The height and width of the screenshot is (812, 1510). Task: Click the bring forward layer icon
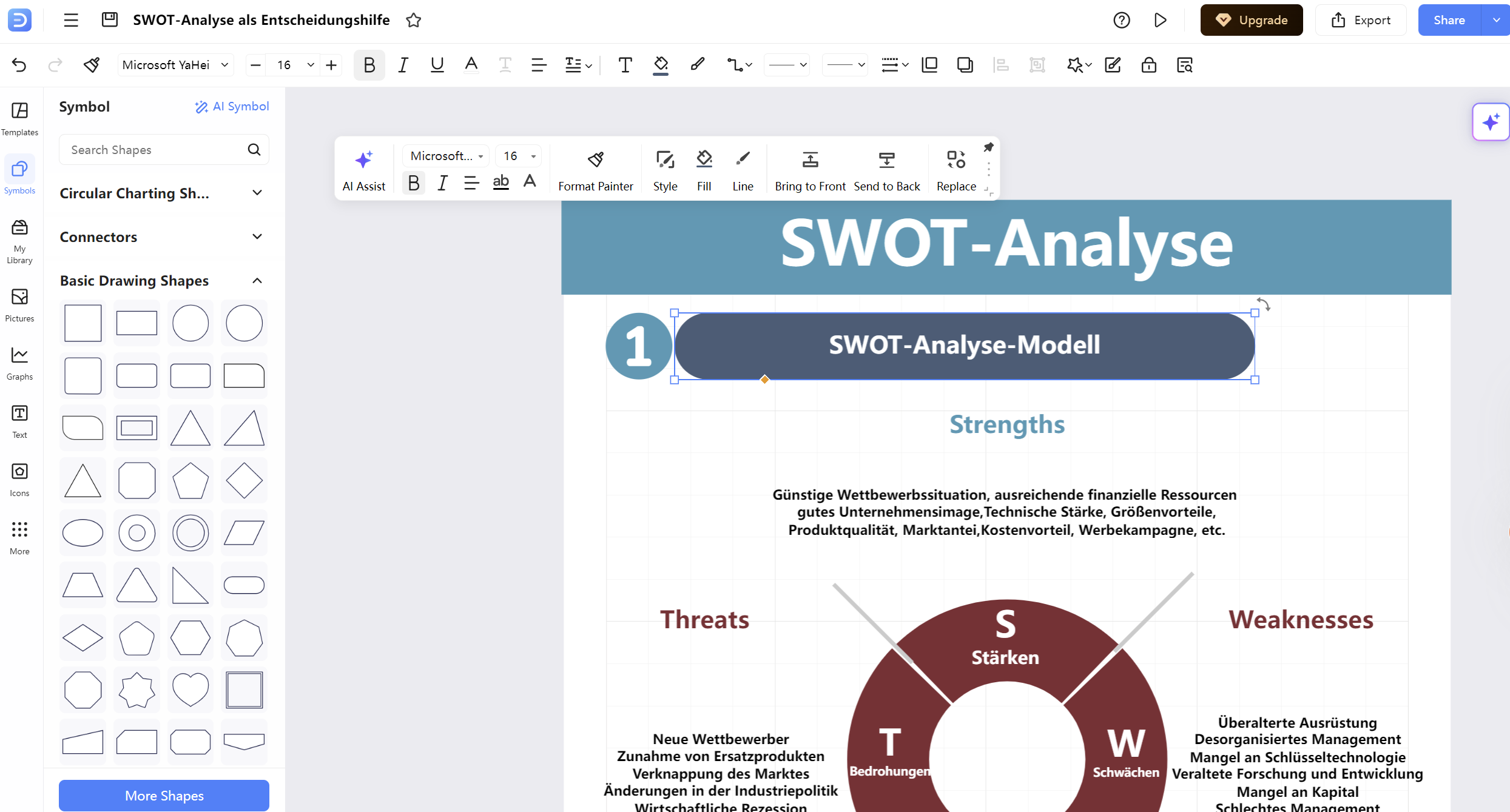pos(929,65)
